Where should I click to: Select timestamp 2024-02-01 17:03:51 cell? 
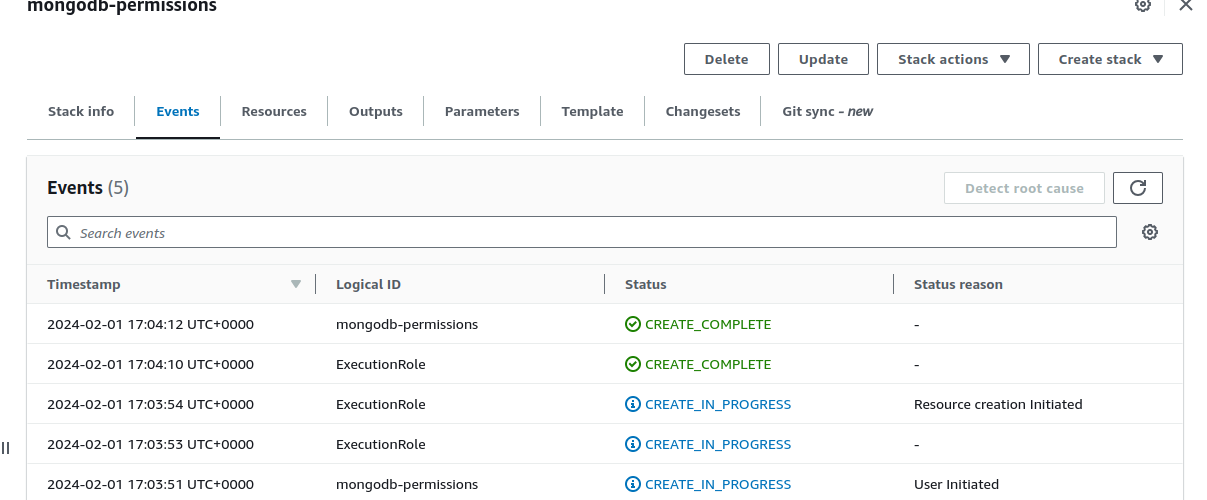point(150,484)
